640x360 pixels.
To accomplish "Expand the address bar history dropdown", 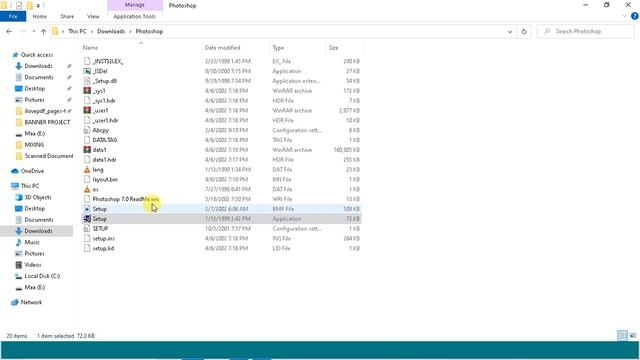I will pos(510,31).
